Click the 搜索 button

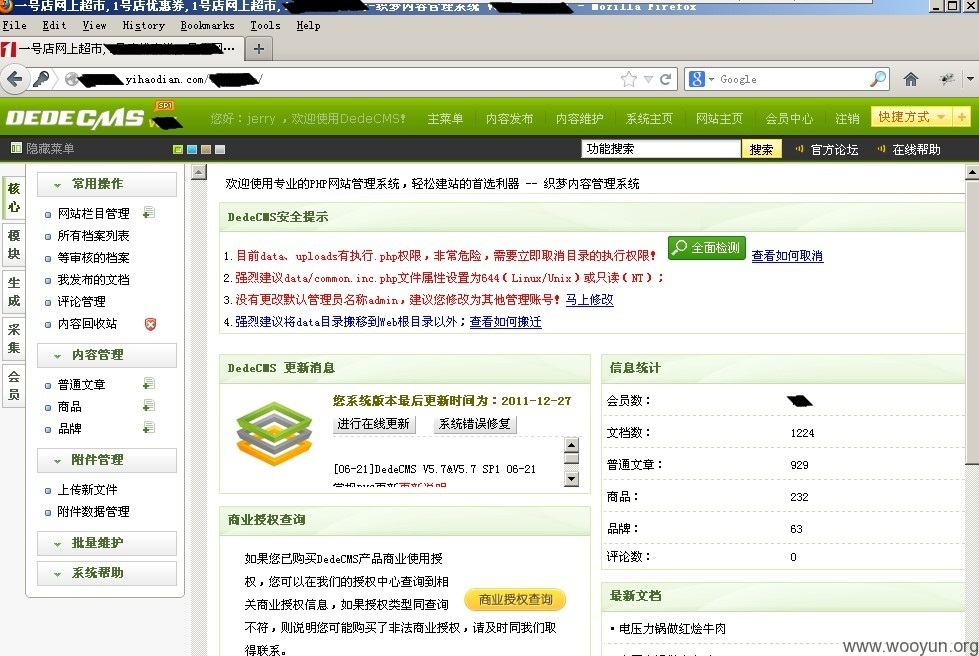coord(761,149)
